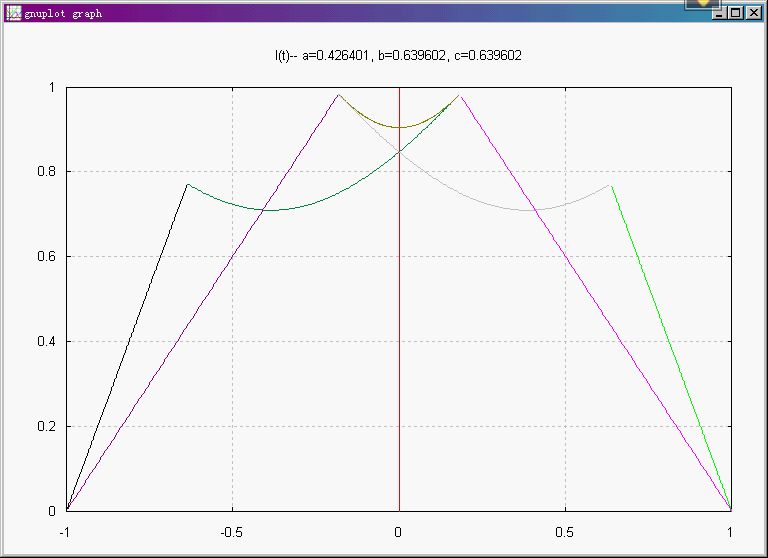Click the x-axis tick label '-0.5'
Screen dimensions: 768x558
232,531
